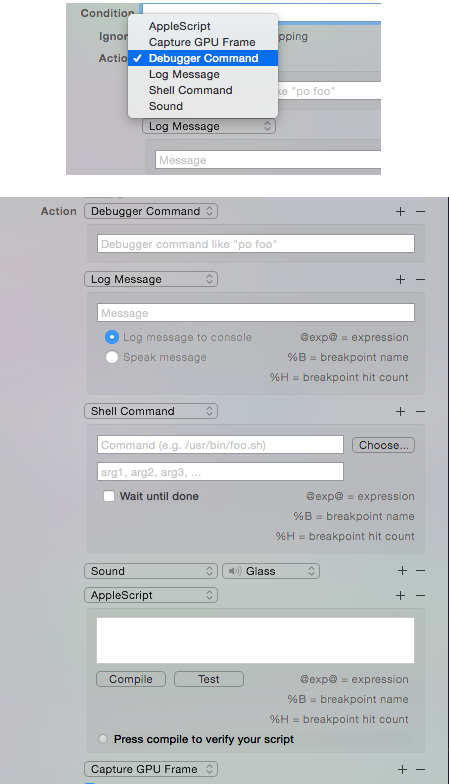Choose Capture GPU Frame from popup menu
Image resolution: width=449 pixels, height=784 pixels.
pos(202,42)
